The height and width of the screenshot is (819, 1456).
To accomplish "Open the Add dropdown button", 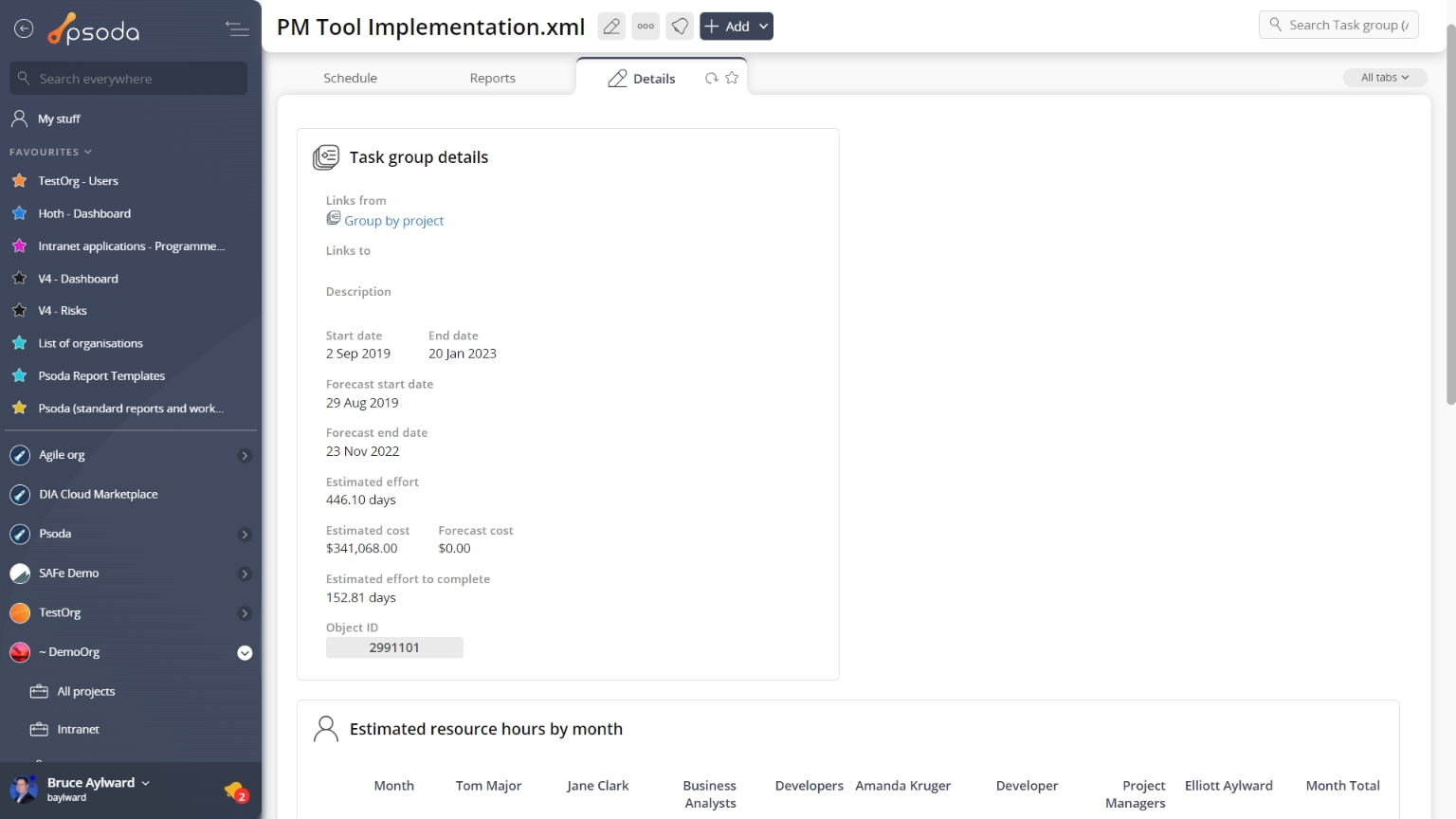I will point(737,27).
